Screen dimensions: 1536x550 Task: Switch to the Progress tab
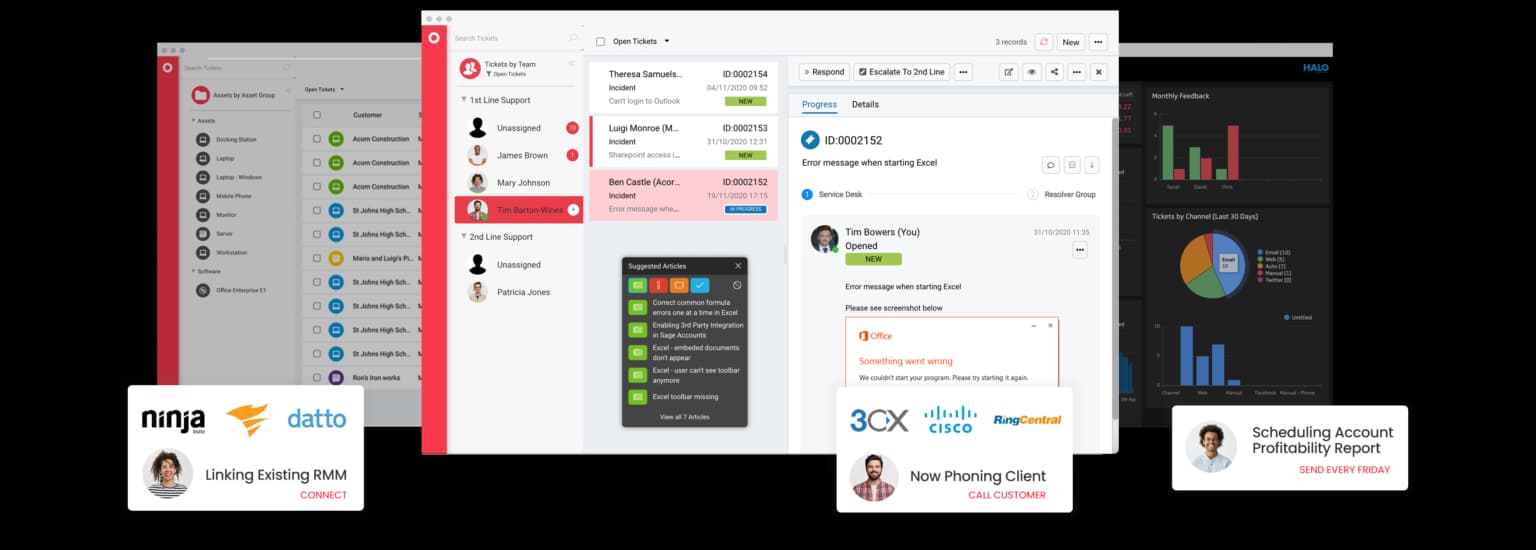tap(819, 104)
